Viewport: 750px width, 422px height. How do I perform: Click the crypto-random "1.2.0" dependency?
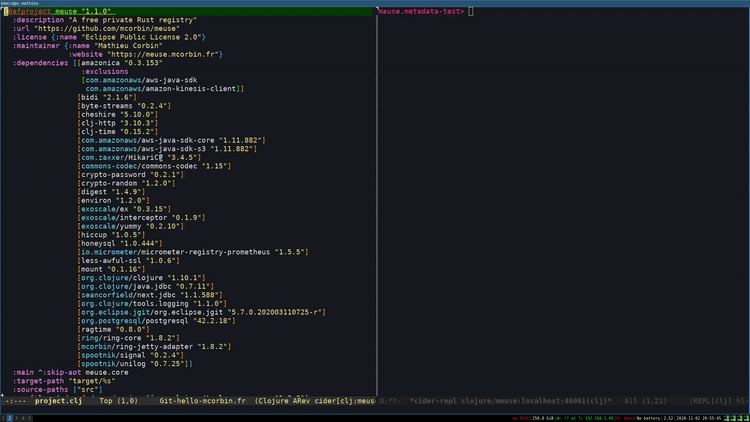(x=126, y=184)
